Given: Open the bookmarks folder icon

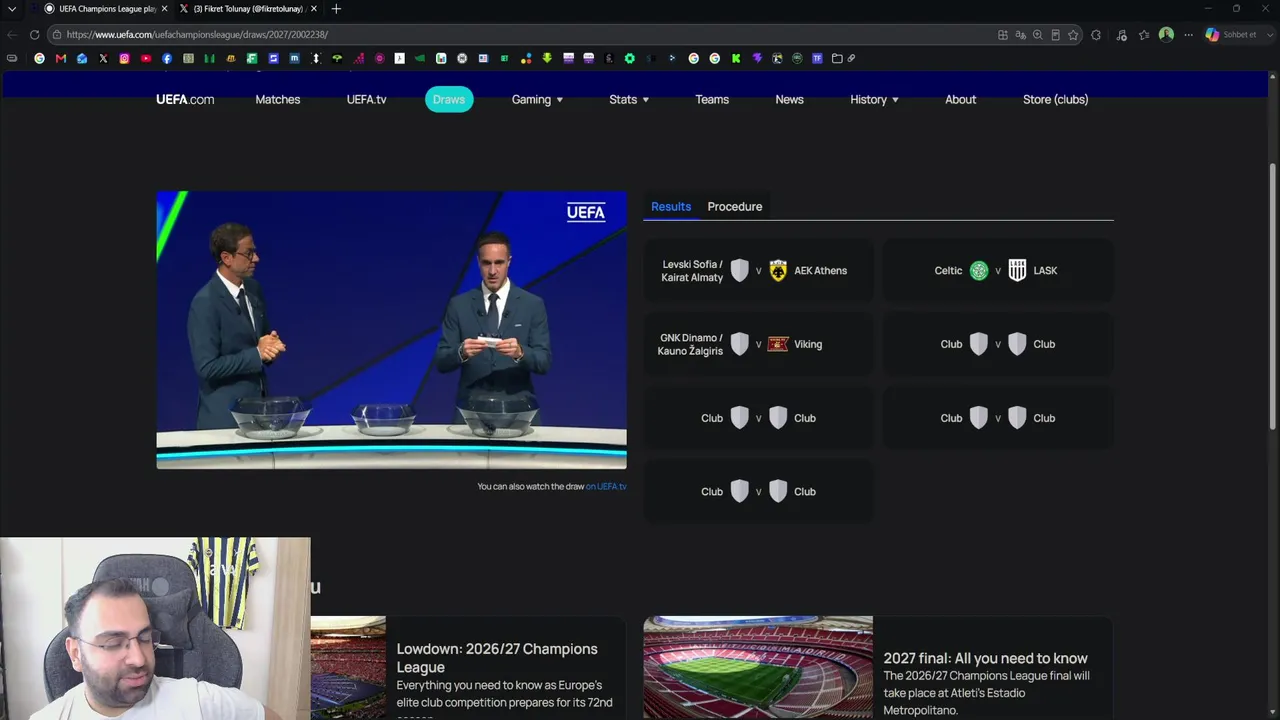Looking at the screenshot, I should pyautogui.click(x=837, y=59).
